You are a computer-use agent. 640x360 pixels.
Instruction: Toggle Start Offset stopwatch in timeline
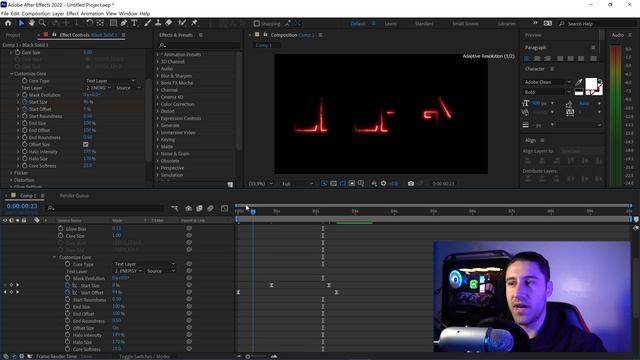coord(68,292)
